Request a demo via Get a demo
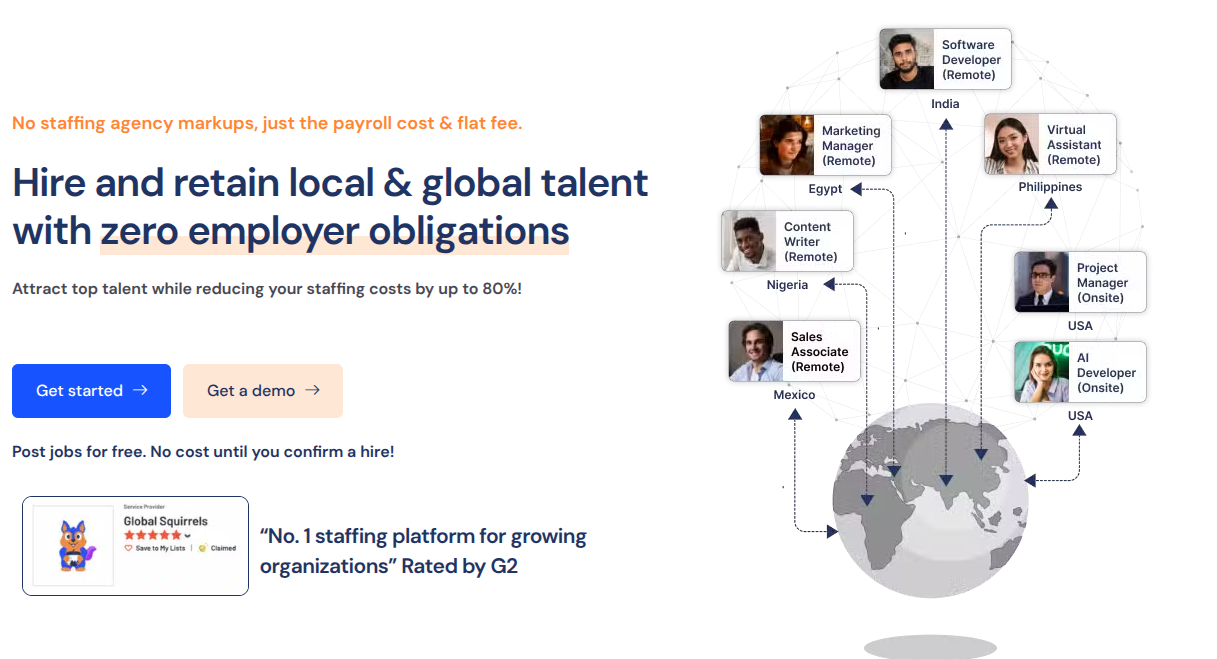The image size is (1217, 659). [x=263, y=391]
